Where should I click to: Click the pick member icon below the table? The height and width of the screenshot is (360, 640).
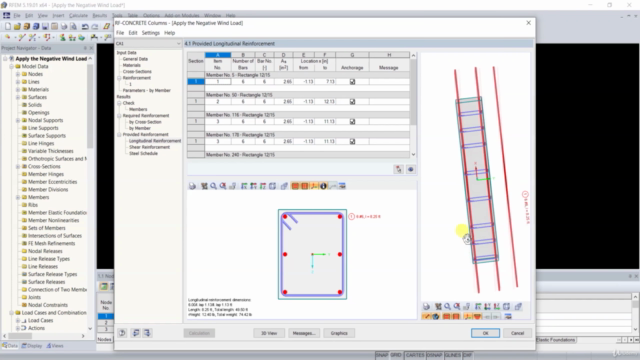[x=399, y=169]
